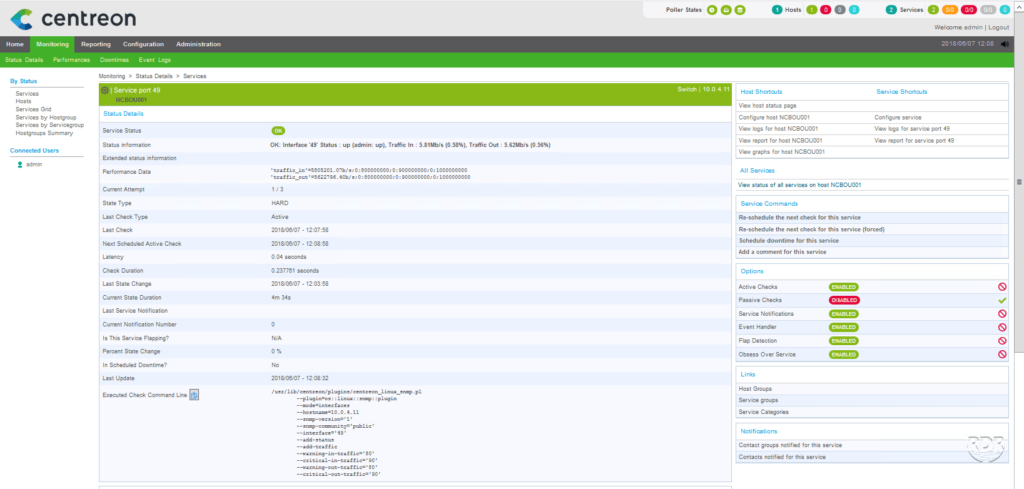This screenshot has height=489, width=1024.
Task: Click the ENABLED badge for Flap Detection
Action: pyautogui.click(x=844, y=341)
